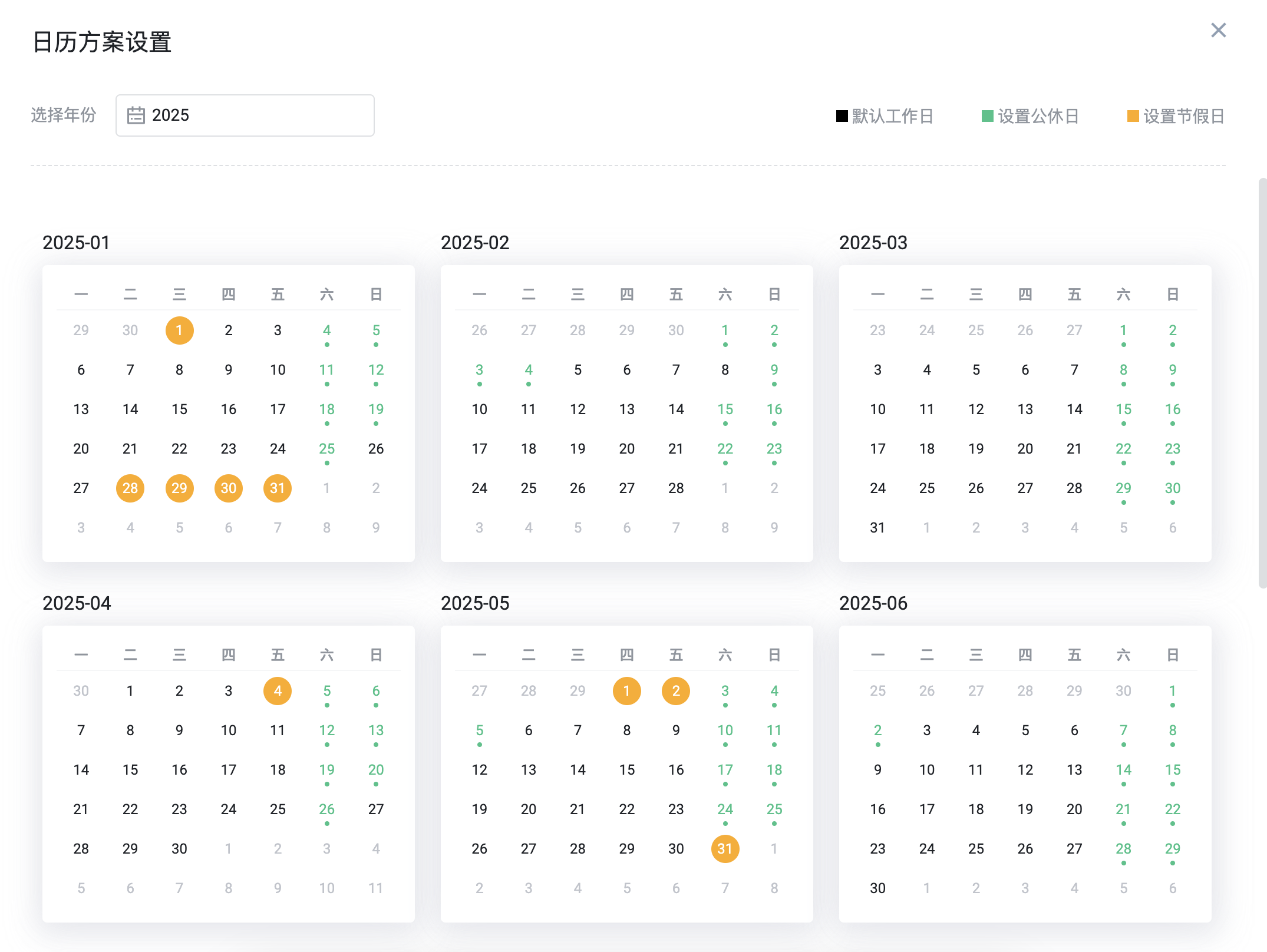Click the vertical scrollbar on the right
Image resolution: width=1267 pixels, height=952 pixels.
[1262, 383]
